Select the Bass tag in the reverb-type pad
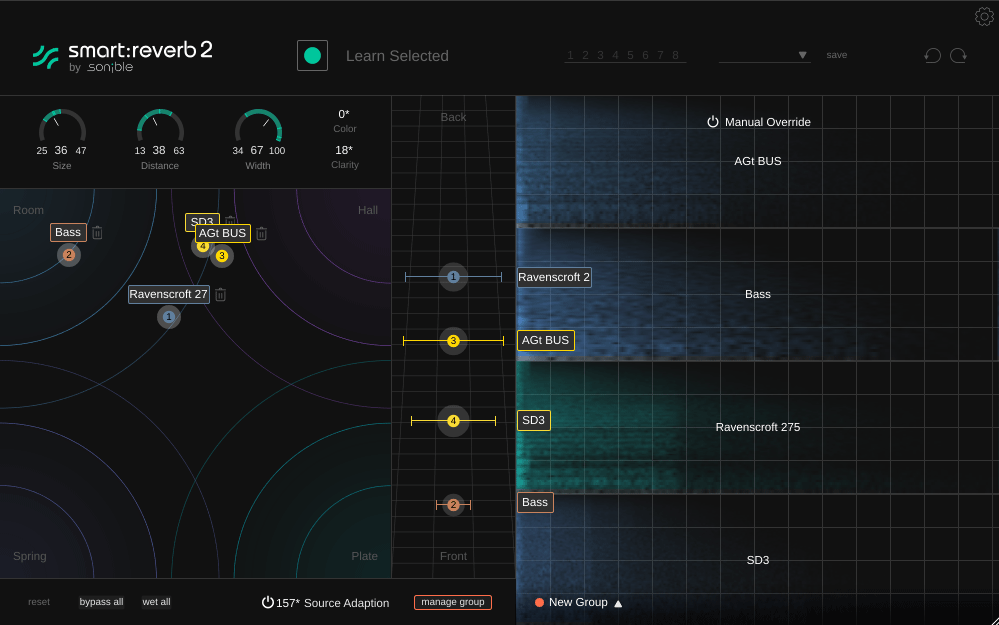Screen dimensions: 999x625 point(68,233)
